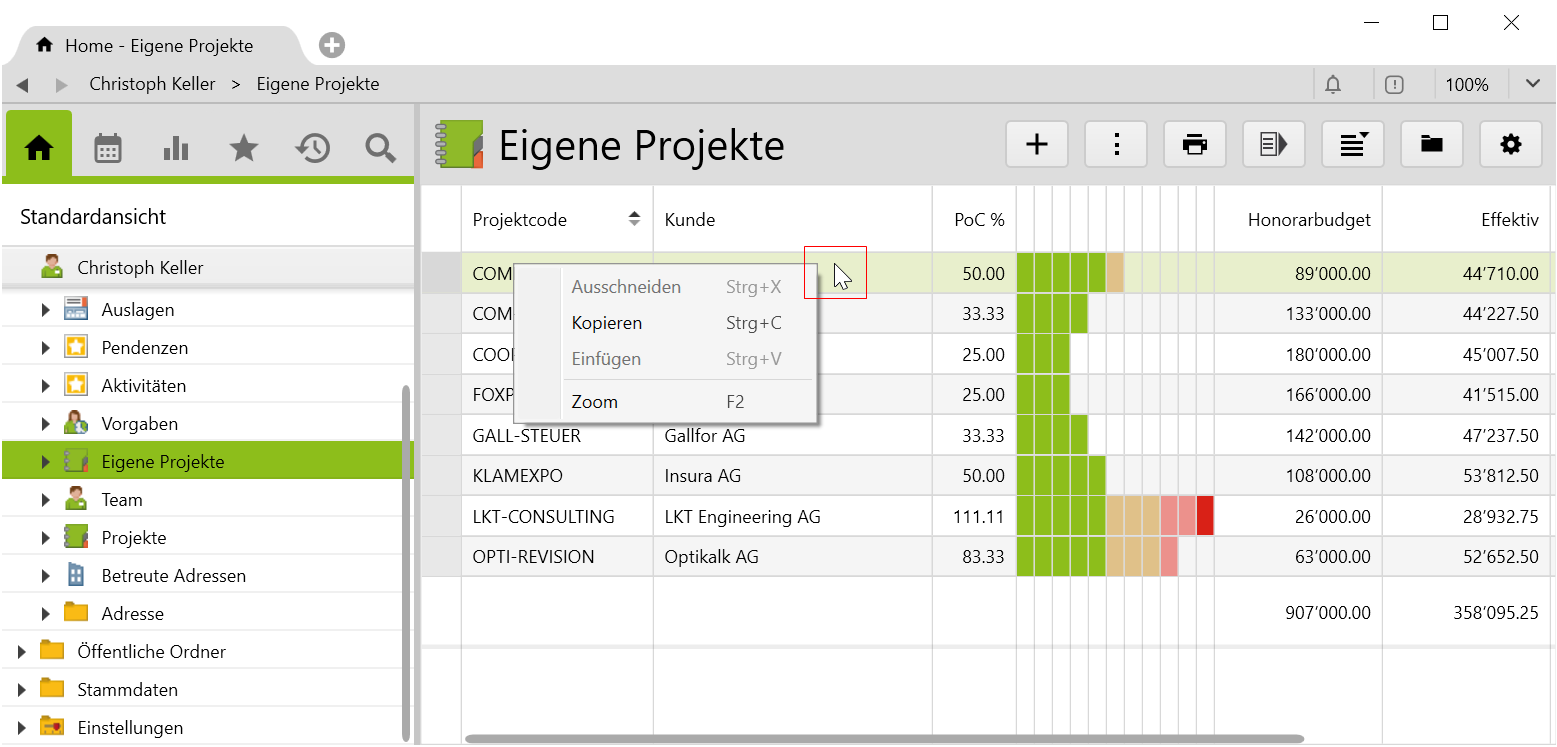Expand the Stammdaten folder arrow
The width and height of the screenshot is (1557, 747).
[22, 690]
